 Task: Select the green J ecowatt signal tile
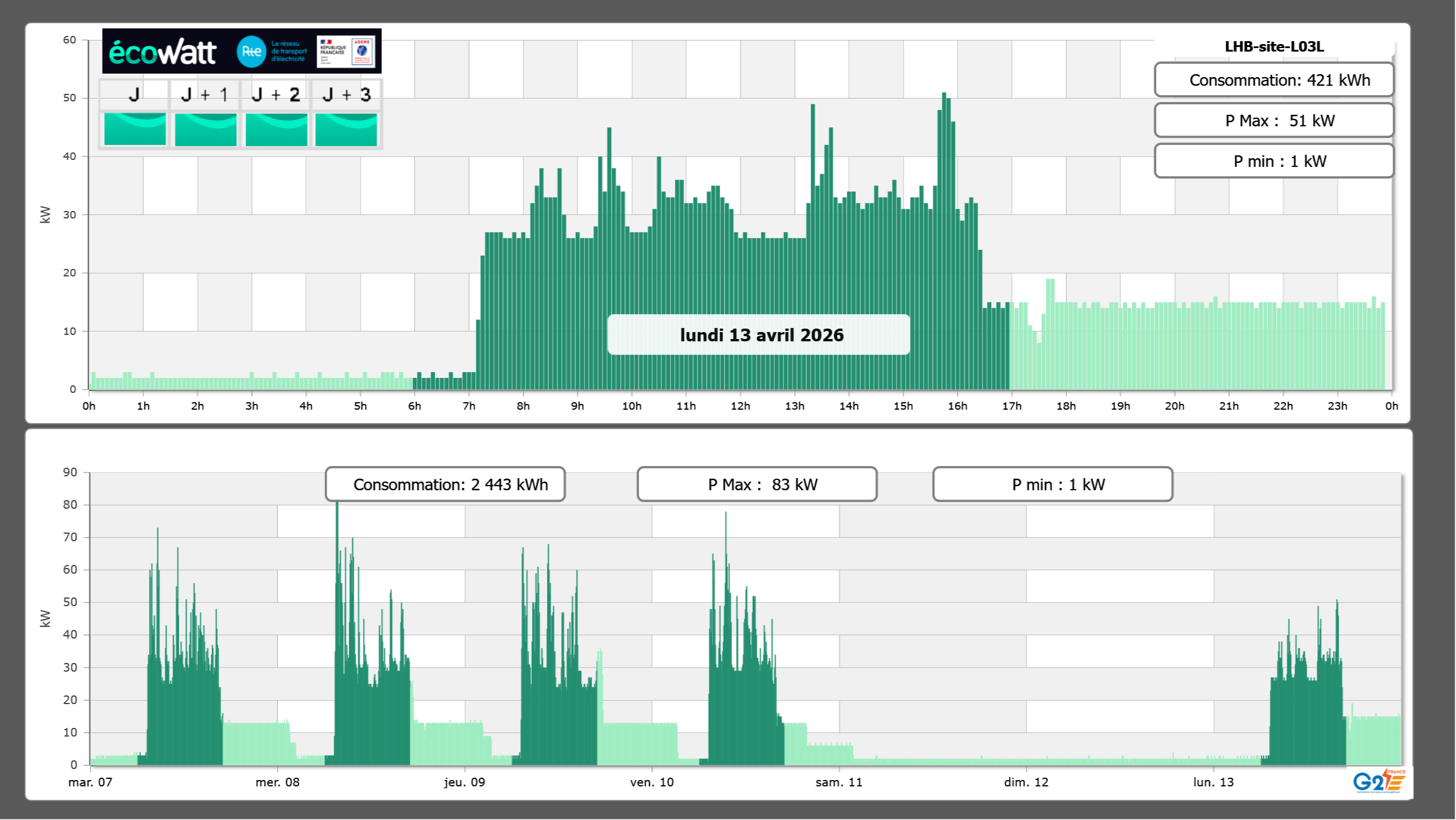click(x=135, y=129)
